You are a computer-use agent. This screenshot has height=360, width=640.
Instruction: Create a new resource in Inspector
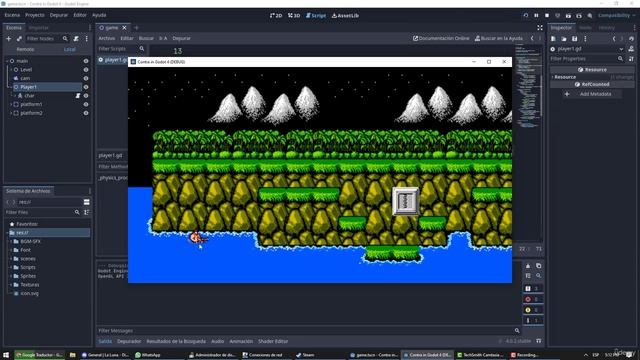point(553,38)
